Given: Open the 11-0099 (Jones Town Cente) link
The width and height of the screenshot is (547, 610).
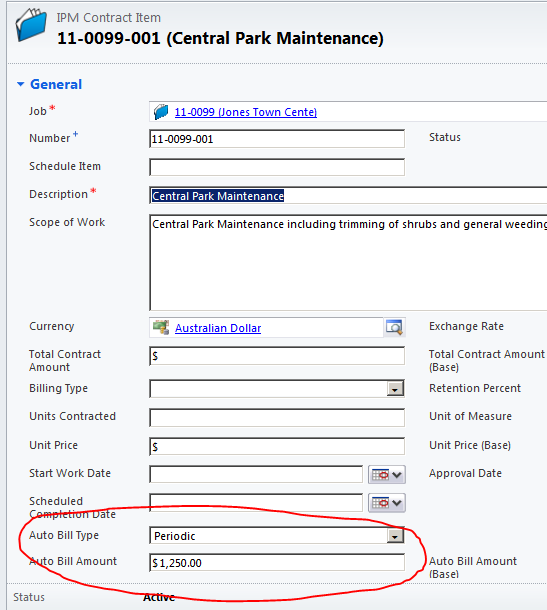Looking at the screenshot, I should 245,112.
